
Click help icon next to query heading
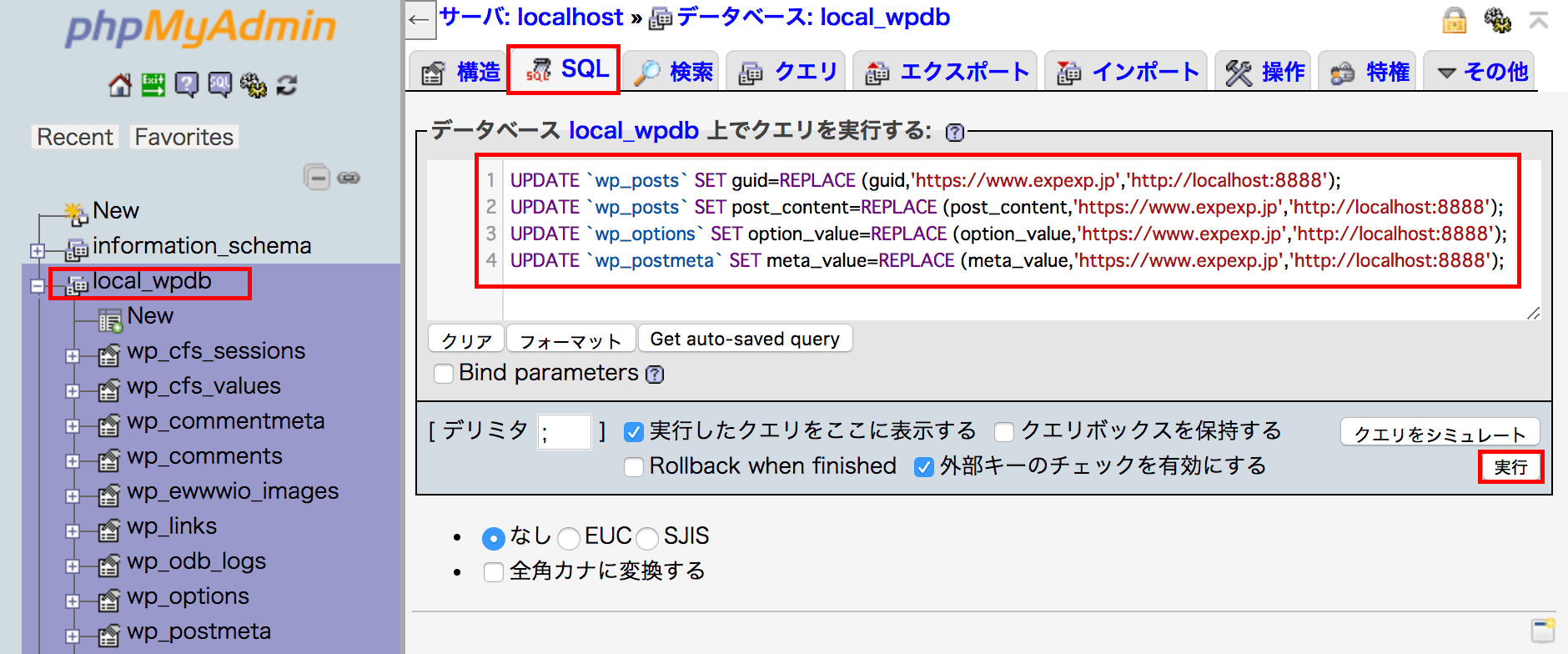click(955, 133)
